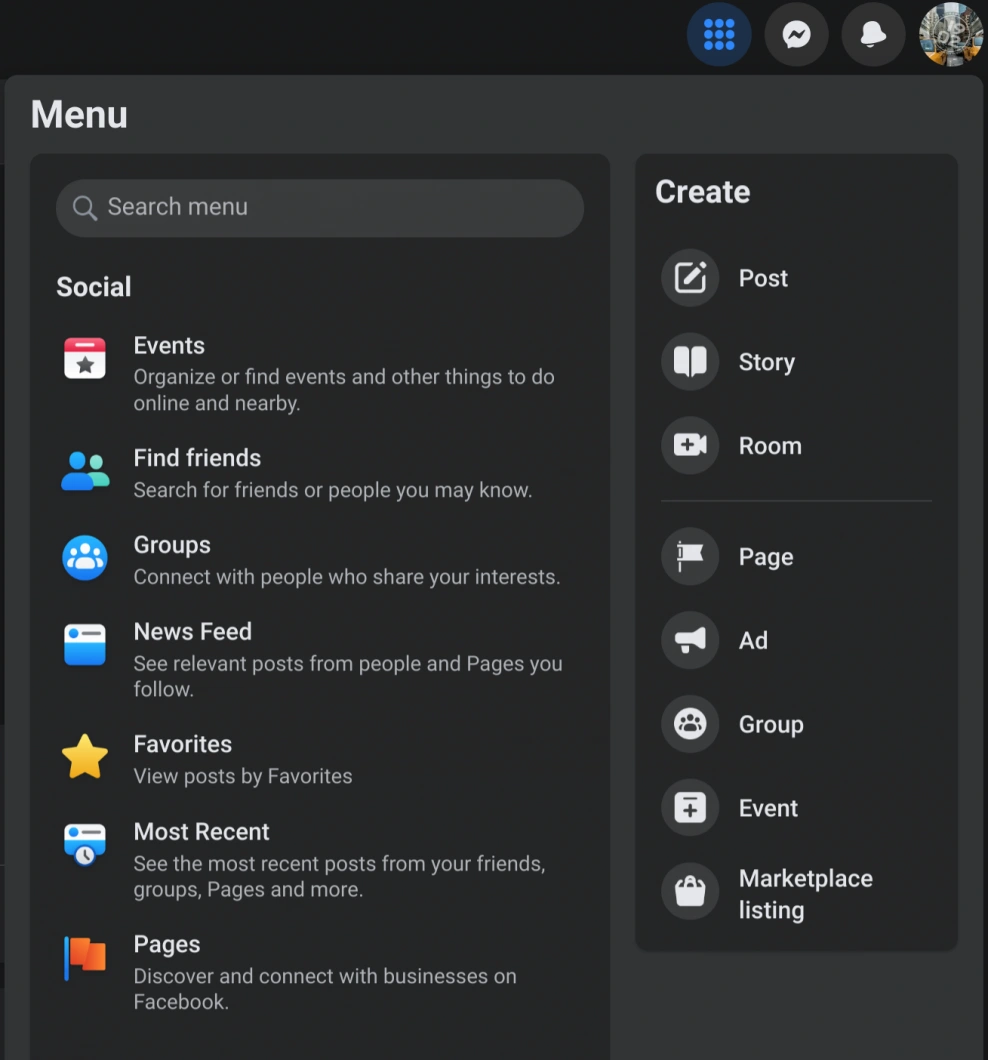988x1060 pixels.
Task: Select the create Page flag icon
Action: click(689, 557)
